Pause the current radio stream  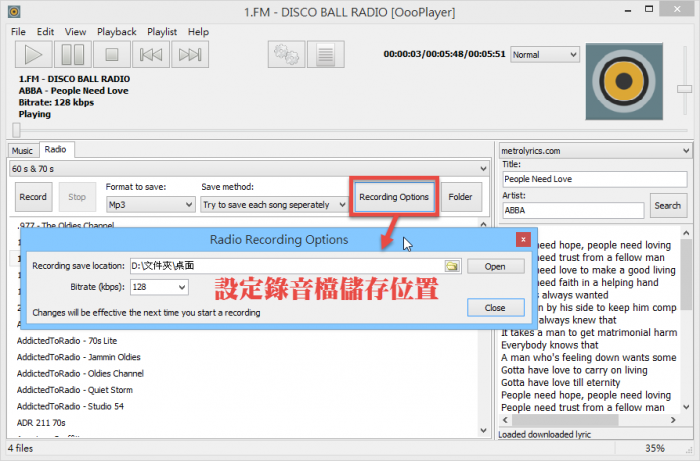tap(73, 54)
